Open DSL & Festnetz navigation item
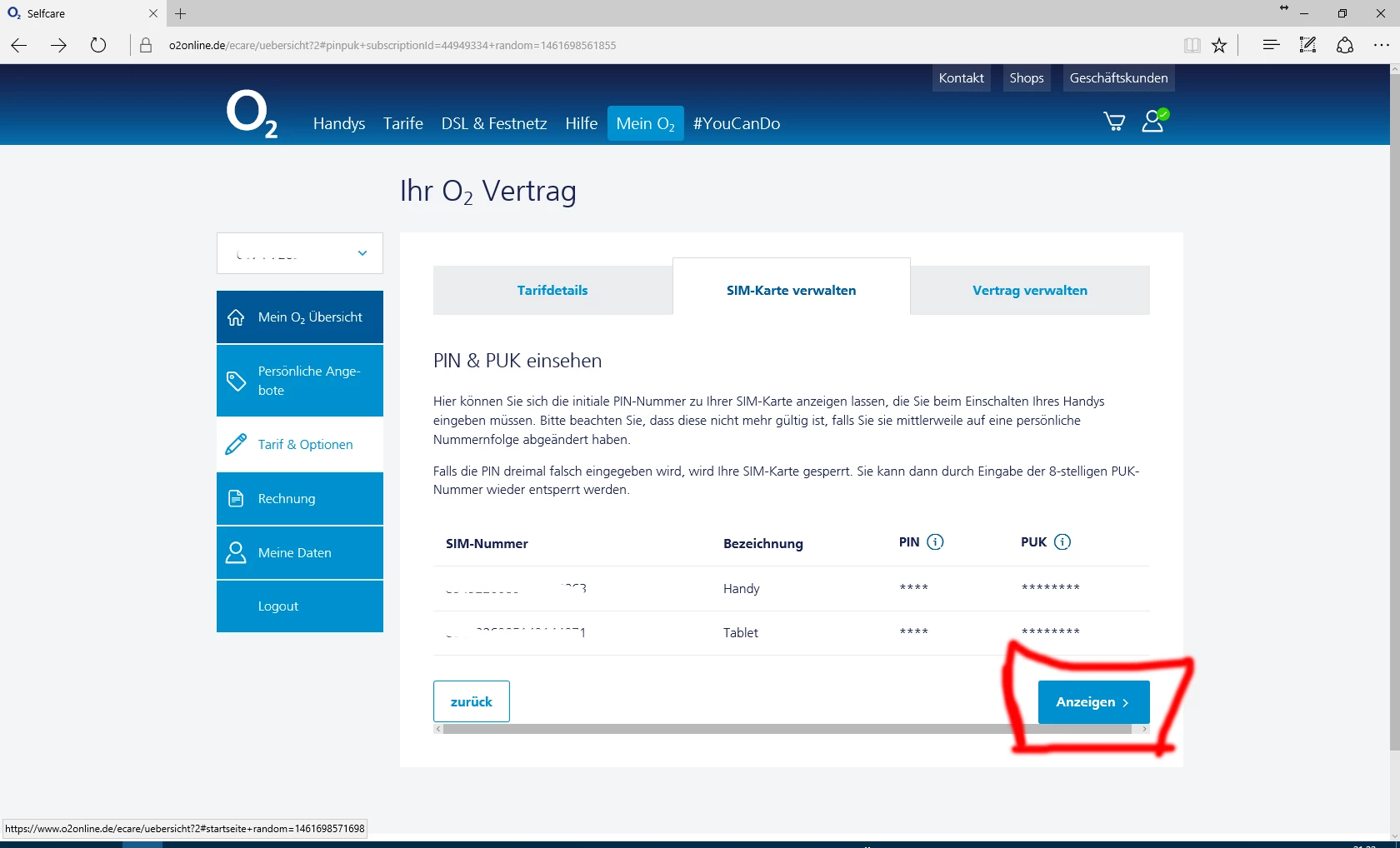The image size is (1400, 848). (x=494, y=123)
